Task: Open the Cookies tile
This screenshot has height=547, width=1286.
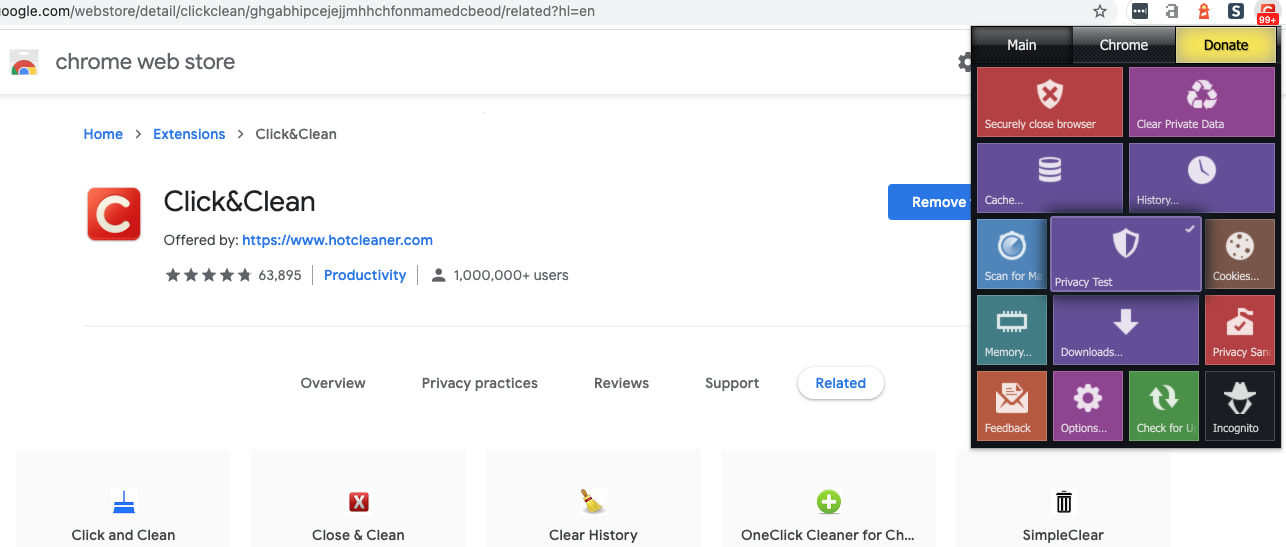Action: (x=1240, y=253)
